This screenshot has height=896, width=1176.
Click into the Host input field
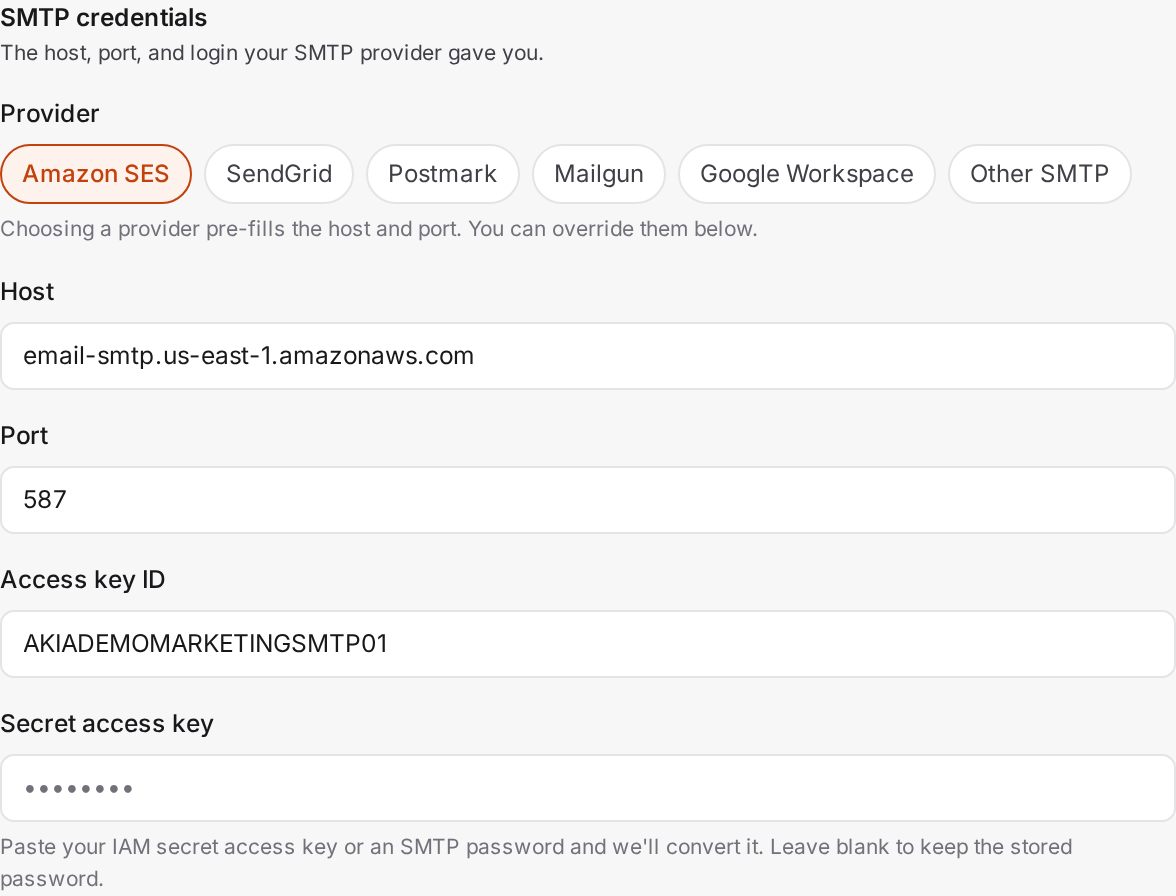pyautogui.click(x=588, y=356)
